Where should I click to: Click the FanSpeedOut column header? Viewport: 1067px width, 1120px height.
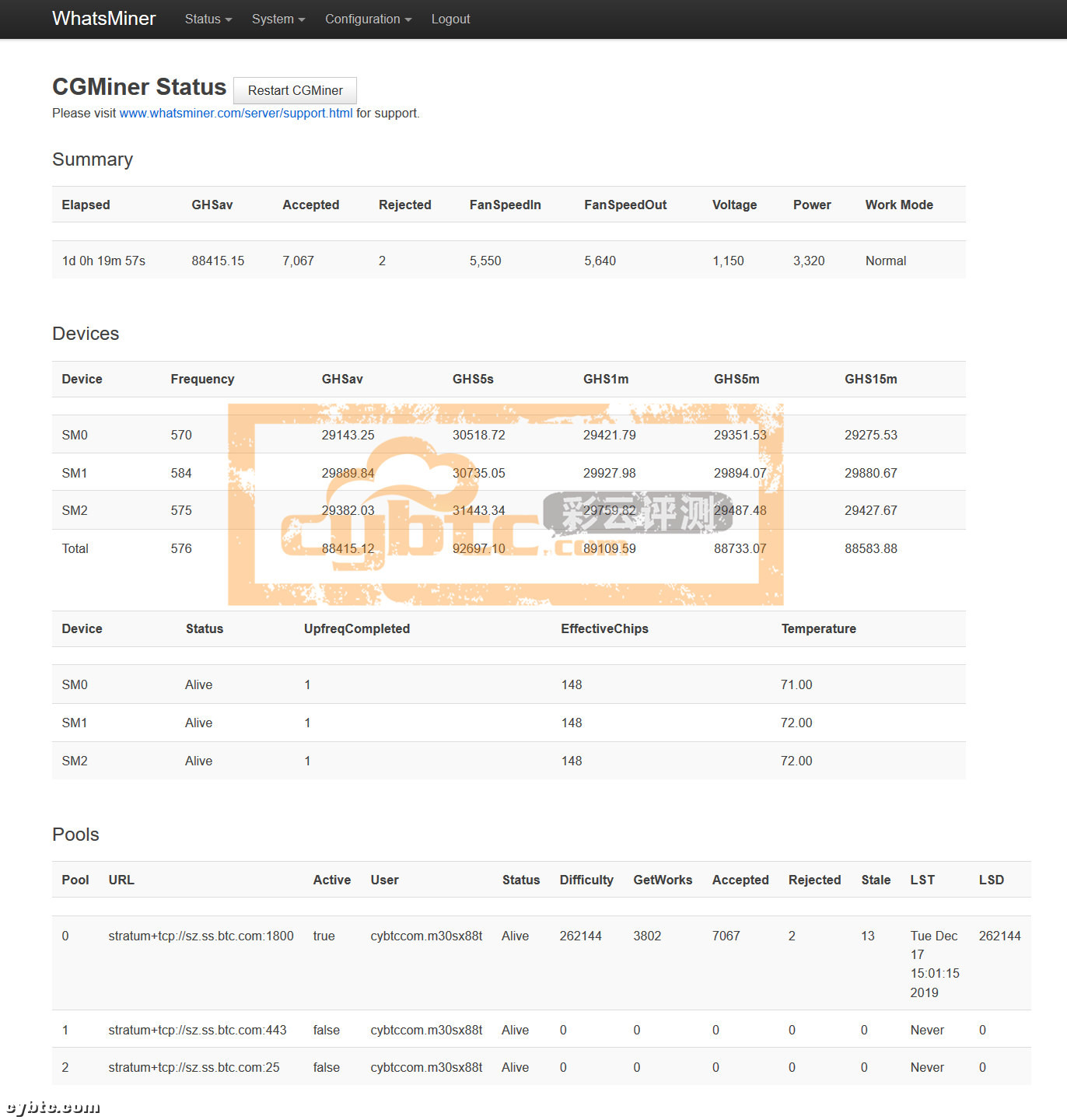coord(626,205)
